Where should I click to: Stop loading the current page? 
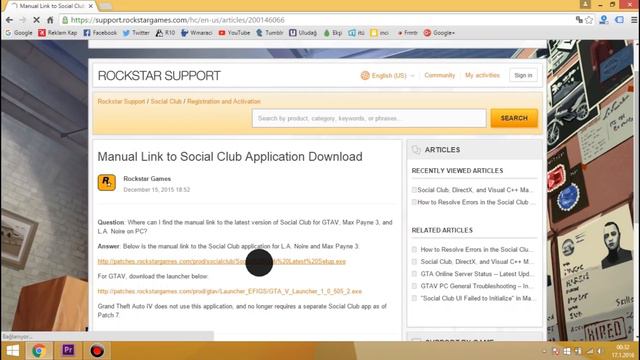tap(36, 20)
